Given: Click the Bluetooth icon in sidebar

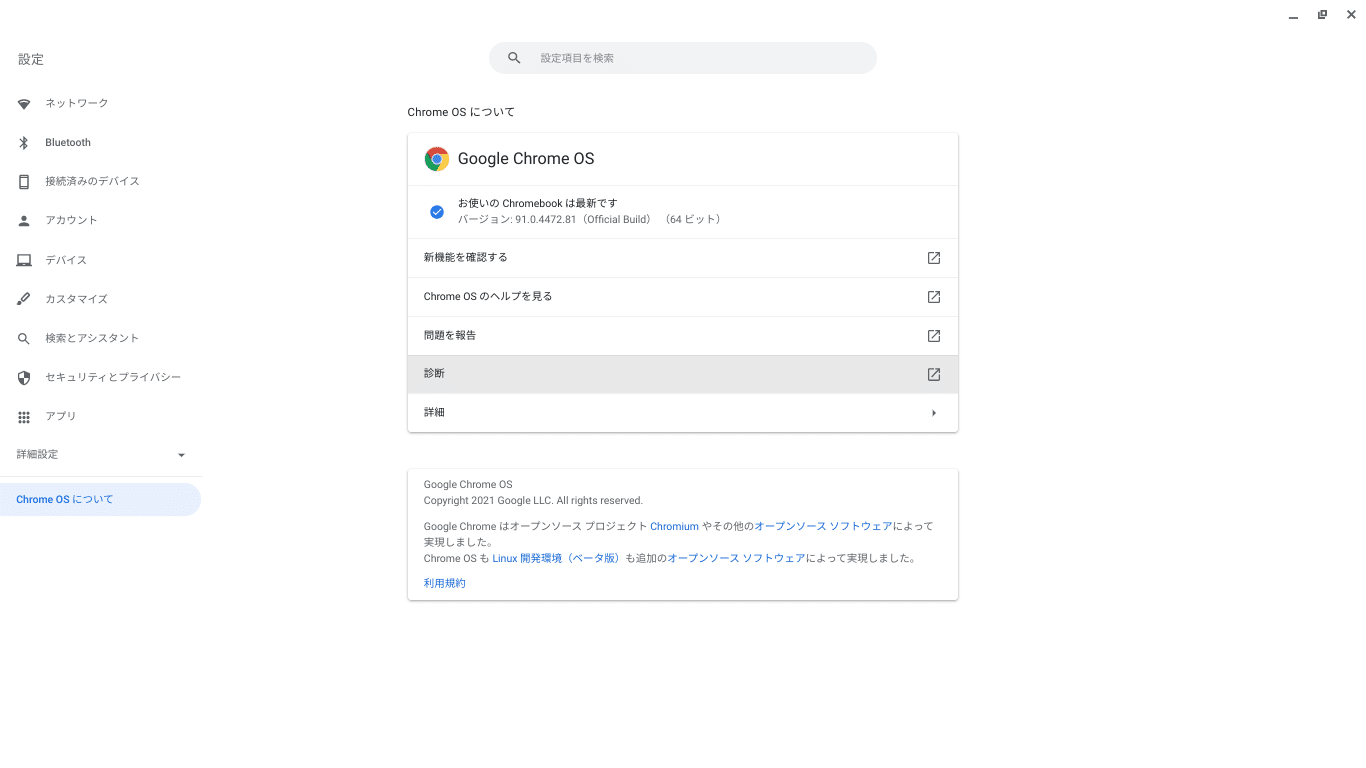Looking at the screenshot, I should [x=24, y=143].
